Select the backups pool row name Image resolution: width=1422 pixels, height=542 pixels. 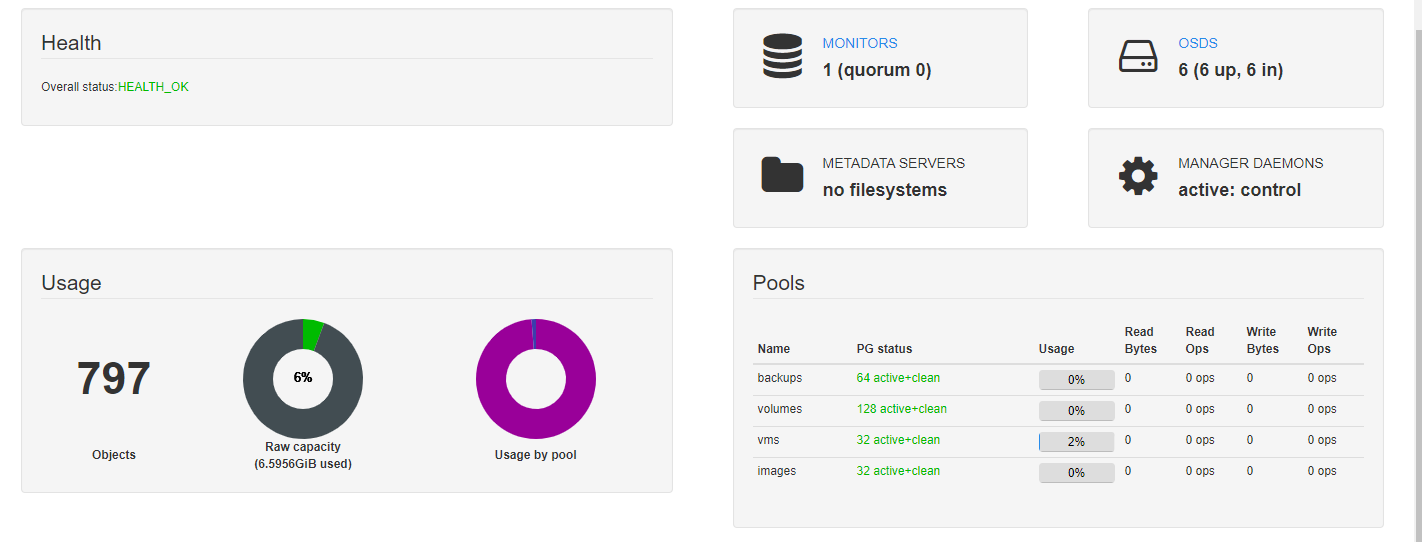[x=780, y=378]
